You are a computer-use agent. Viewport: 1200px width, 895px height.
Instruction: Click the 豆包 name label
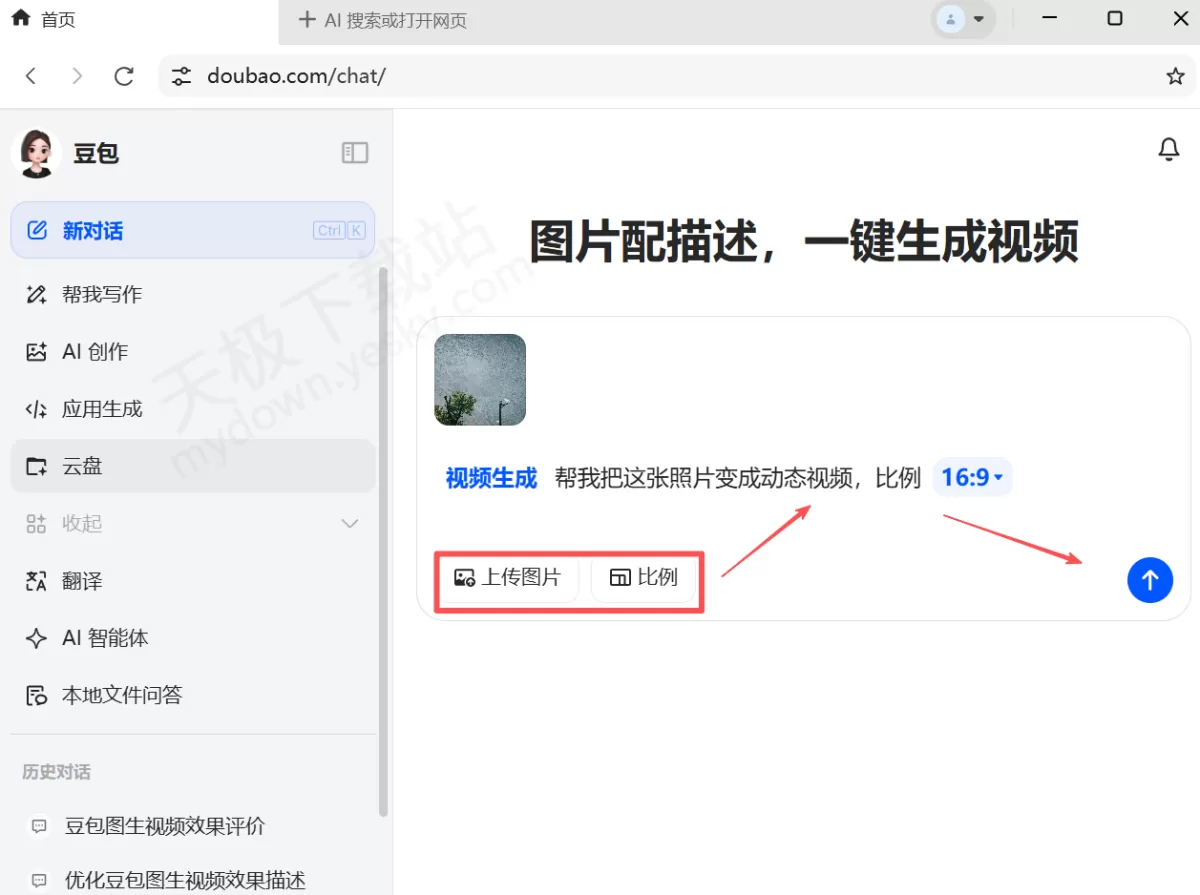[x=96, y=153]
